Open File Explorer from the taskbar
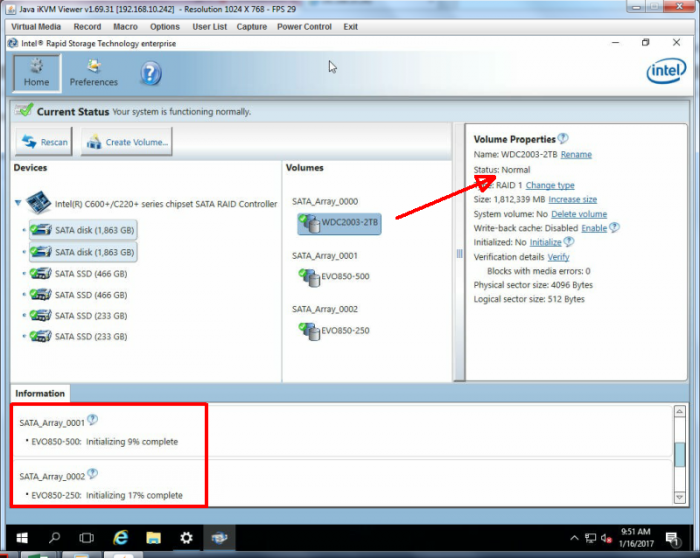The width and height of the screenshot is (700, 558). [153, 538]
